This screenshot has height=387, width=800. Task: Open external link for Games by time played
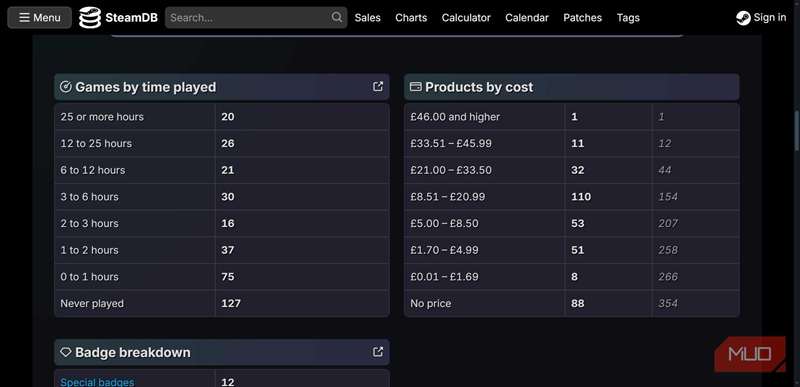click(378, 86)
